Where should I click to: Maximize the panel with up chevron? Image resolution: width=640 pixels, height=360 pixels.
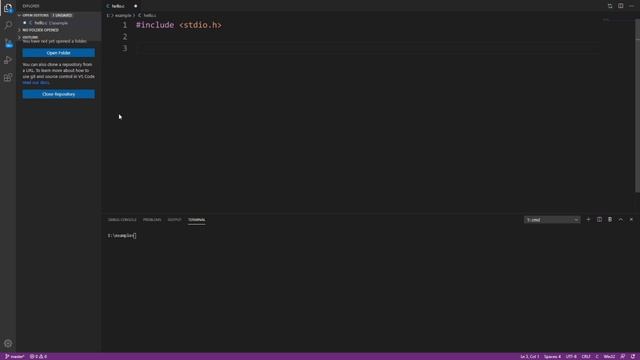click(620, 220)
